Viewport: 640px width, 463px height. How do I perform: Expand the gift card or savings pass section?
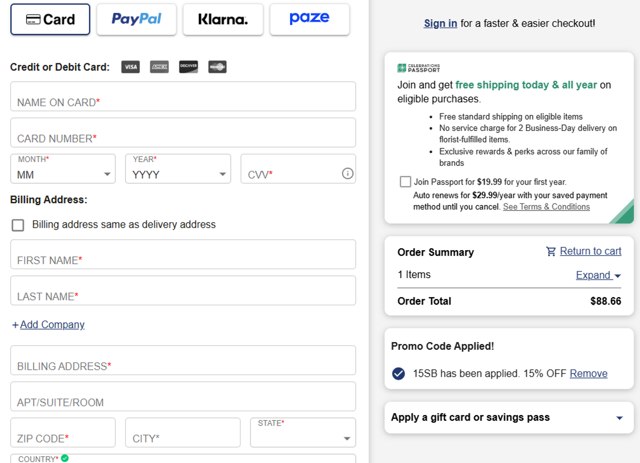[619, 418]
